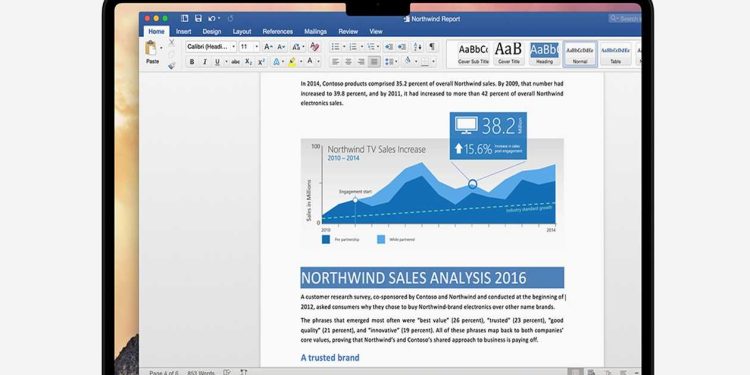Show or hide paragraph marks
This screenshot has width=750, height=375.
(x=431, y=47)
